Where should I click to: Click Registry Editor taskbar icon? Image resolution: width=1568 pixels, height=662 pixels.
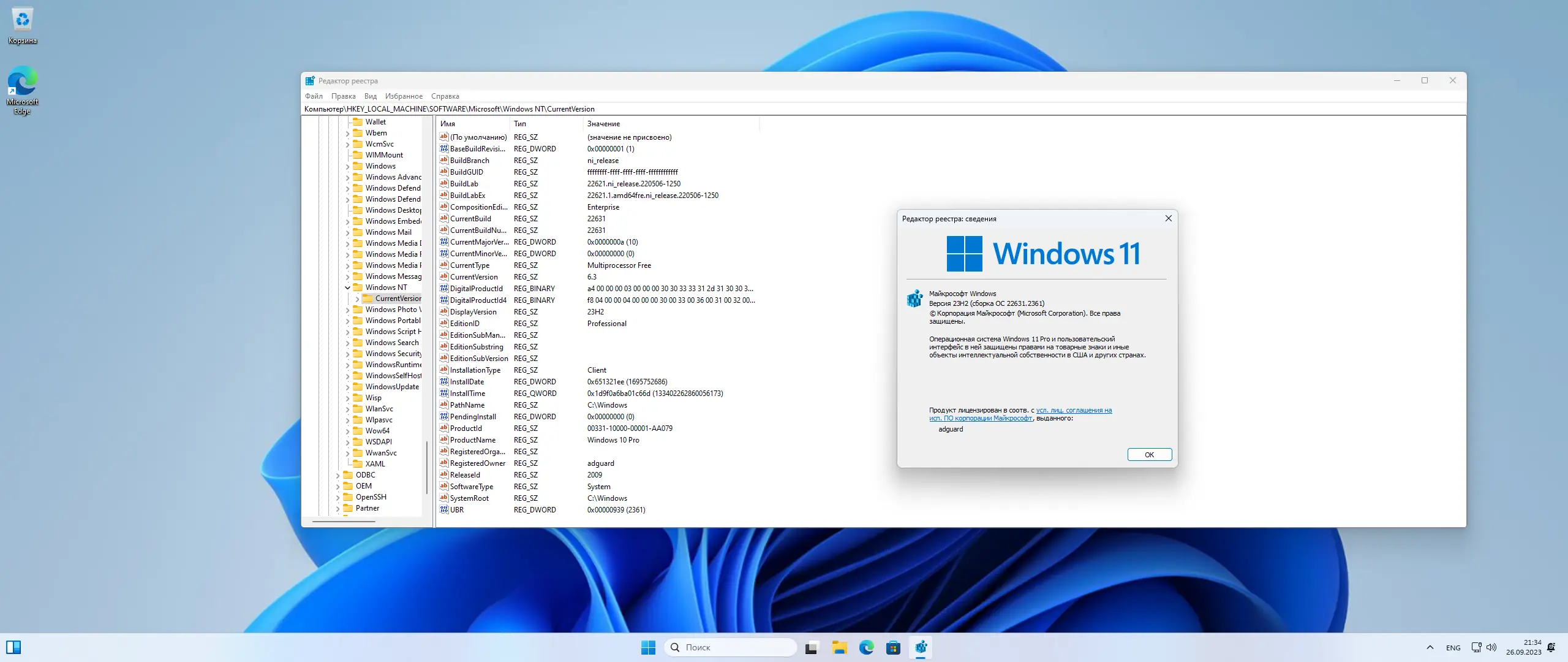(x=921, y=647)
